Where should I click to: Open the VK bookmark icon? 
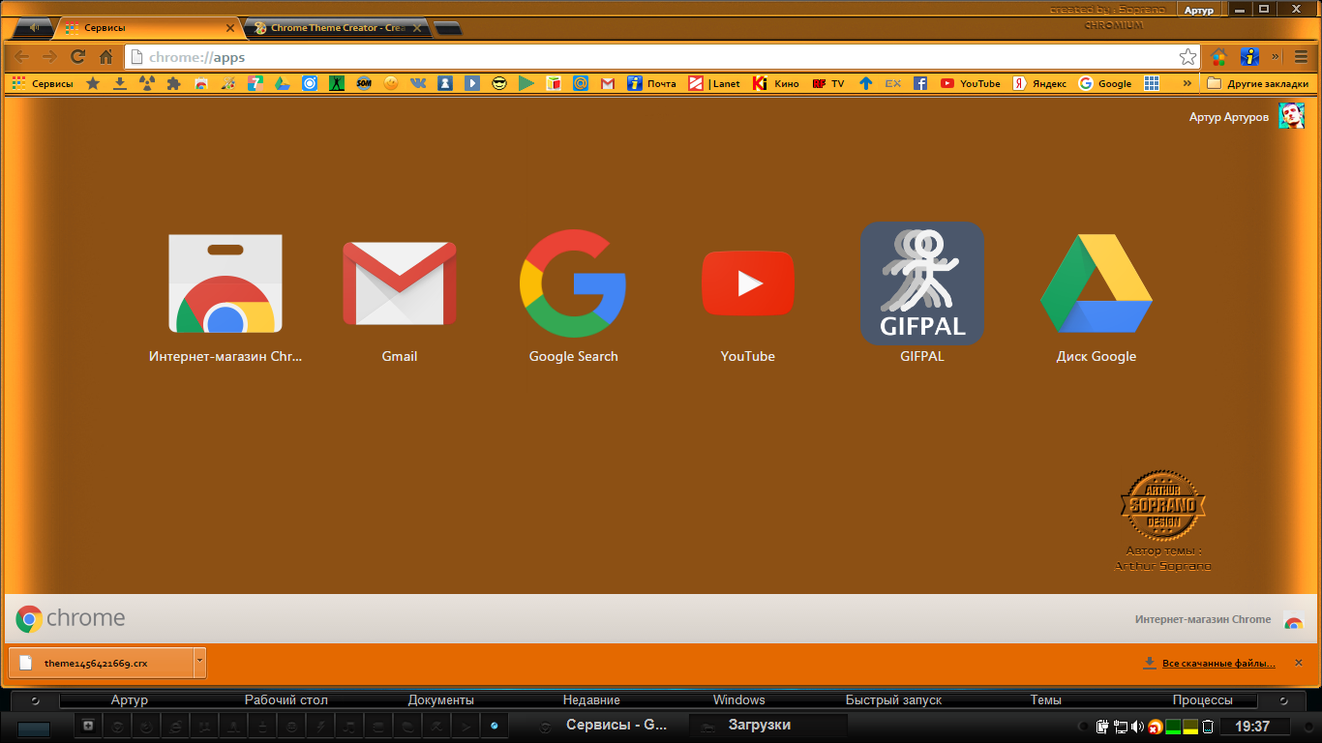tap(418, 84)
